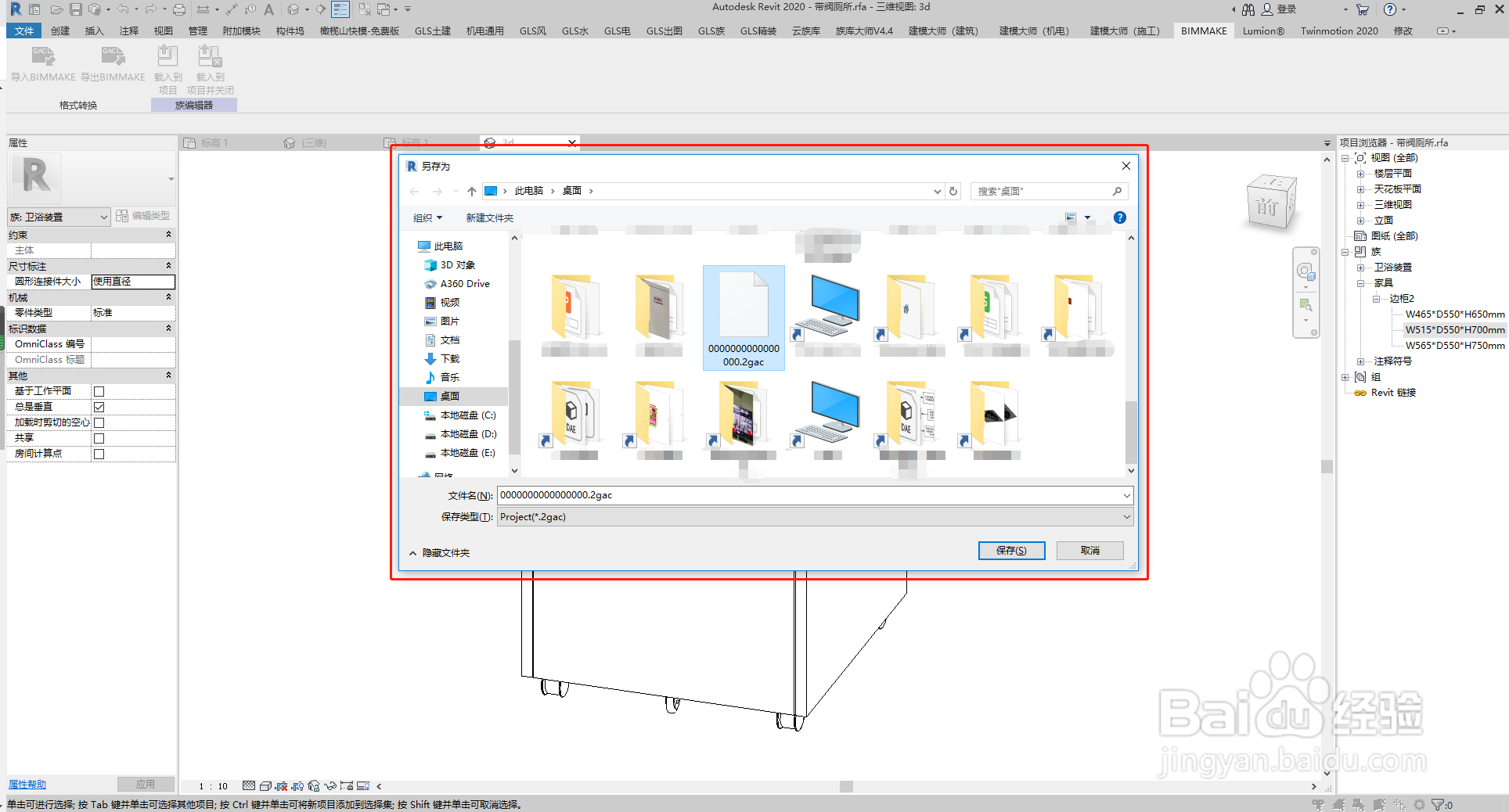Select the 0000000000000000.2gac file thumbnail
The width and height of the screenshot is (1509, 812).
744,318
